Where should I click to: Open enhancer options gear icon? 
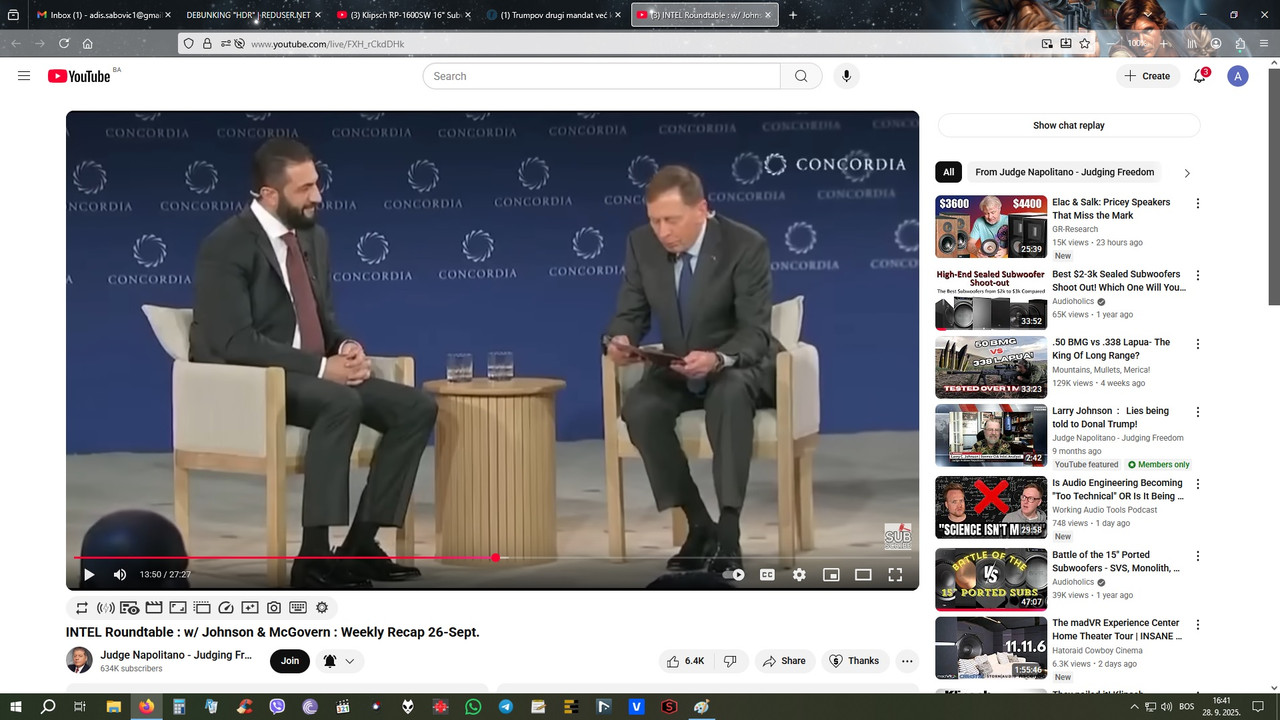[322, 607]
